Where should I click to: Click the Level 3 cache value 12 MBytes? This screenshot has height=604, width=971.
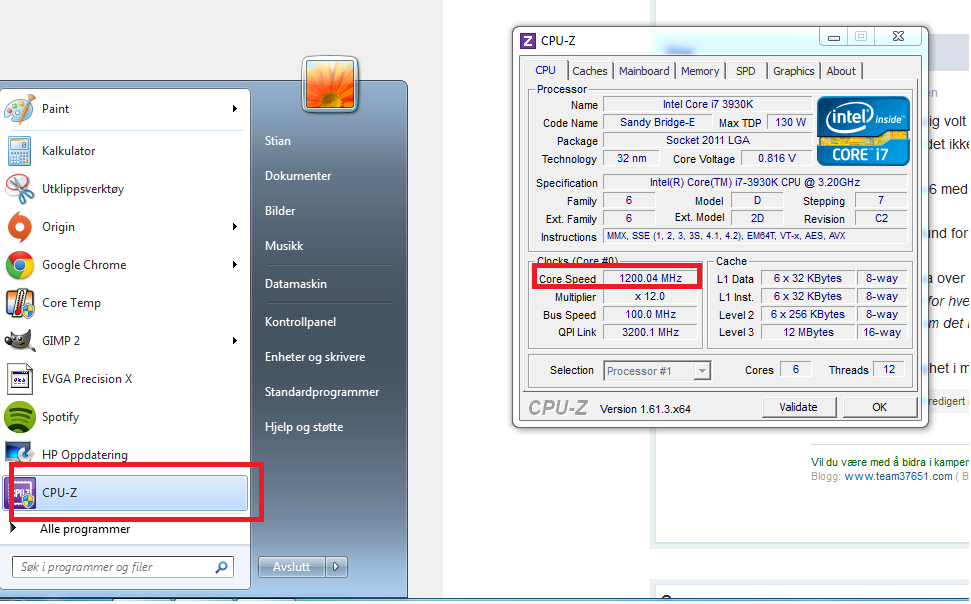(x=808, y=332)
